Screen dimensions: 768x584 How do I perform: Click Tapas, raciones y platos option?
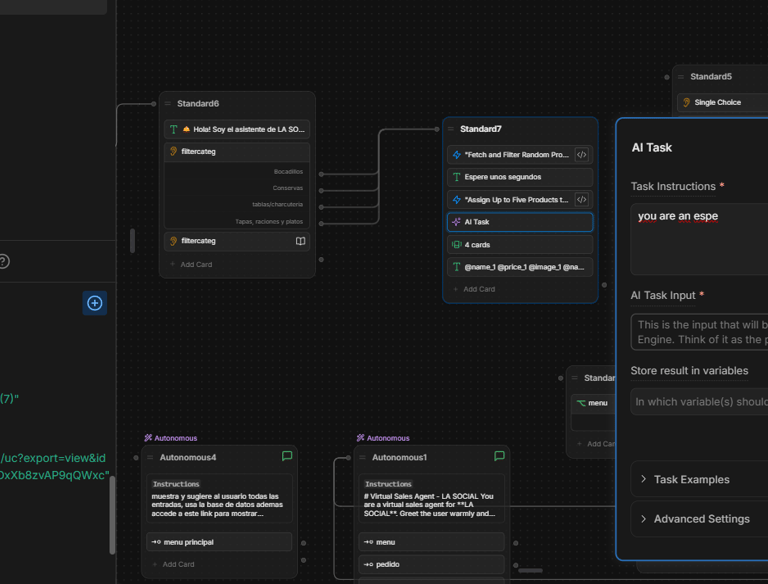[269, 221]
